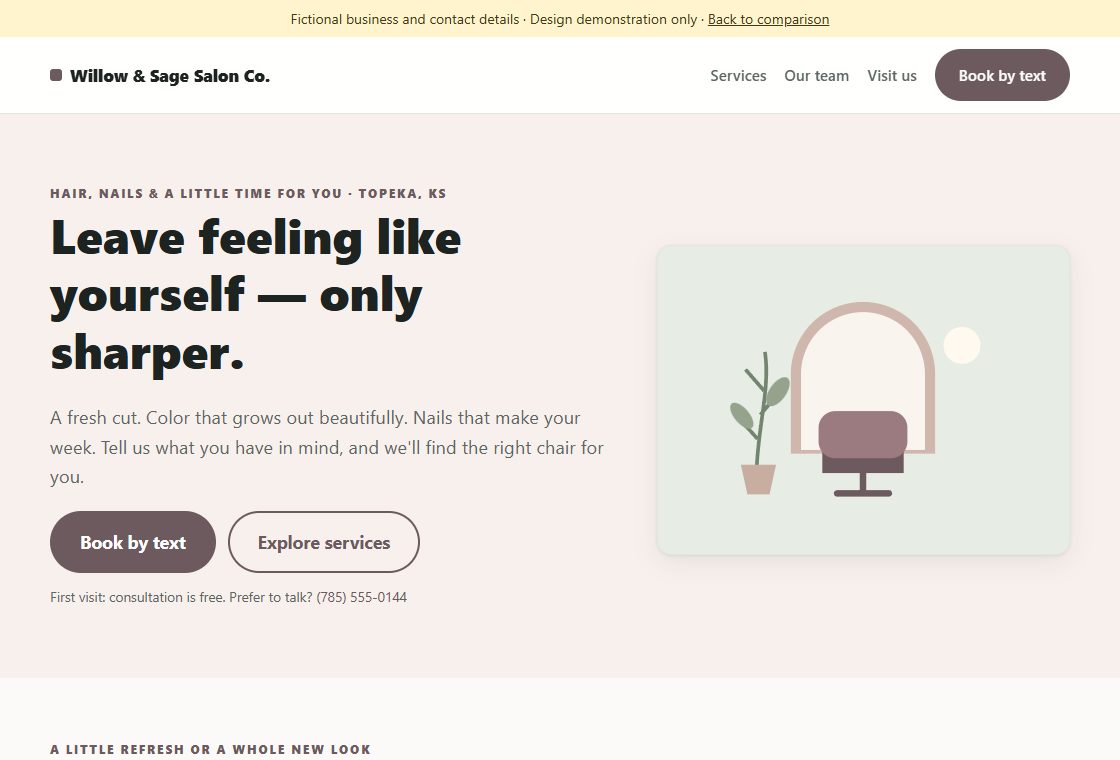
Task: Click the paragraph starting A fresh cut
Action: [x=327, y=447]
